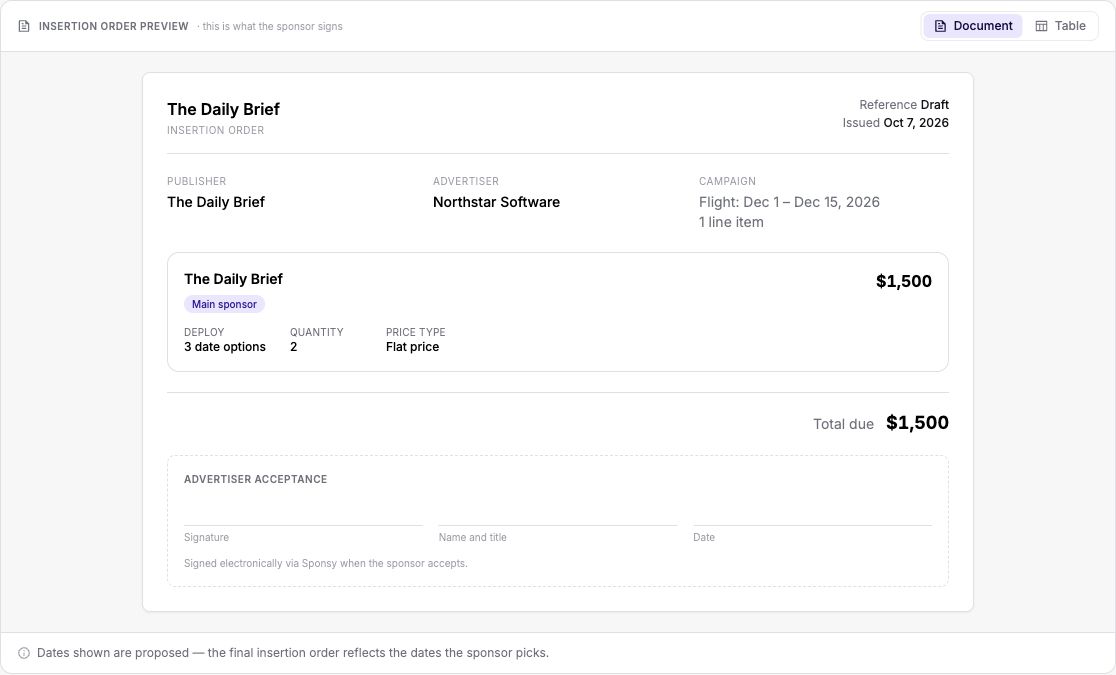Click the document title above 'INSERTION ORDER'
Image resolution: width=1116 pixels, height=675 pixels.
[223, 109]
